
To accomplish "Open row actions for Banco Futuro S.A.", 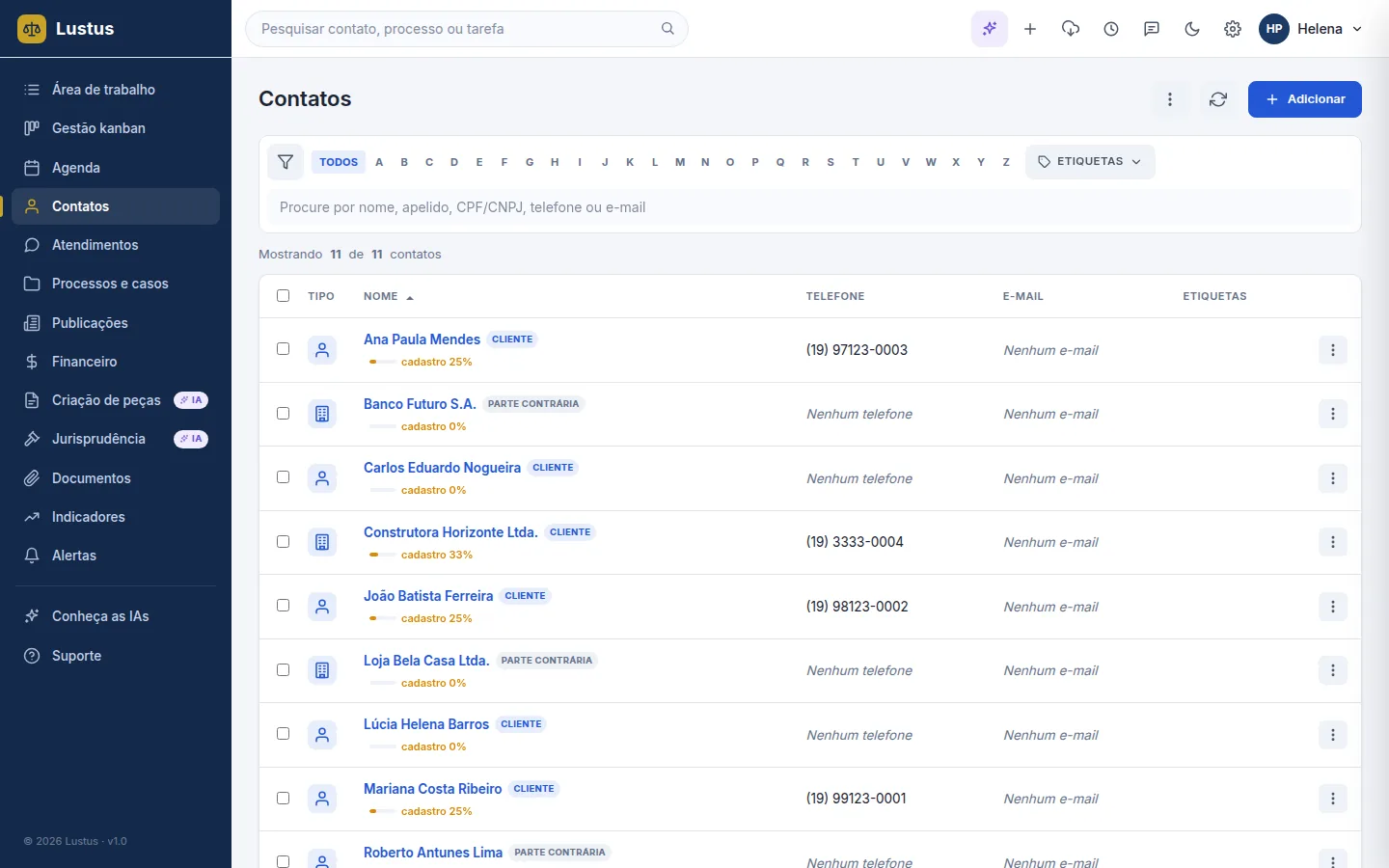I will (x=1333, y=414).
